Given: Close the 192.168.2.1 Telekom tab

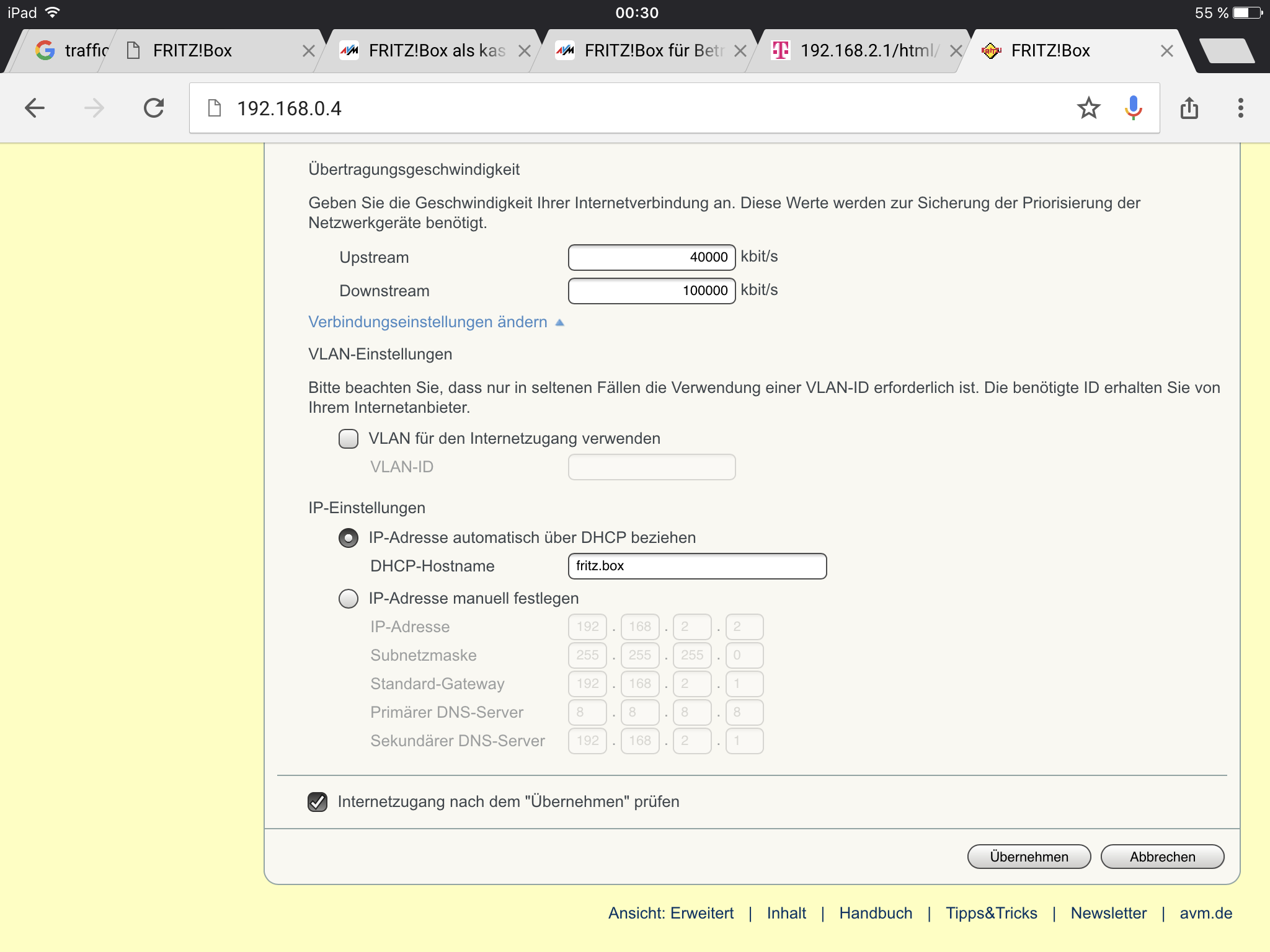Looking at the screenshot, I should 956,51.
